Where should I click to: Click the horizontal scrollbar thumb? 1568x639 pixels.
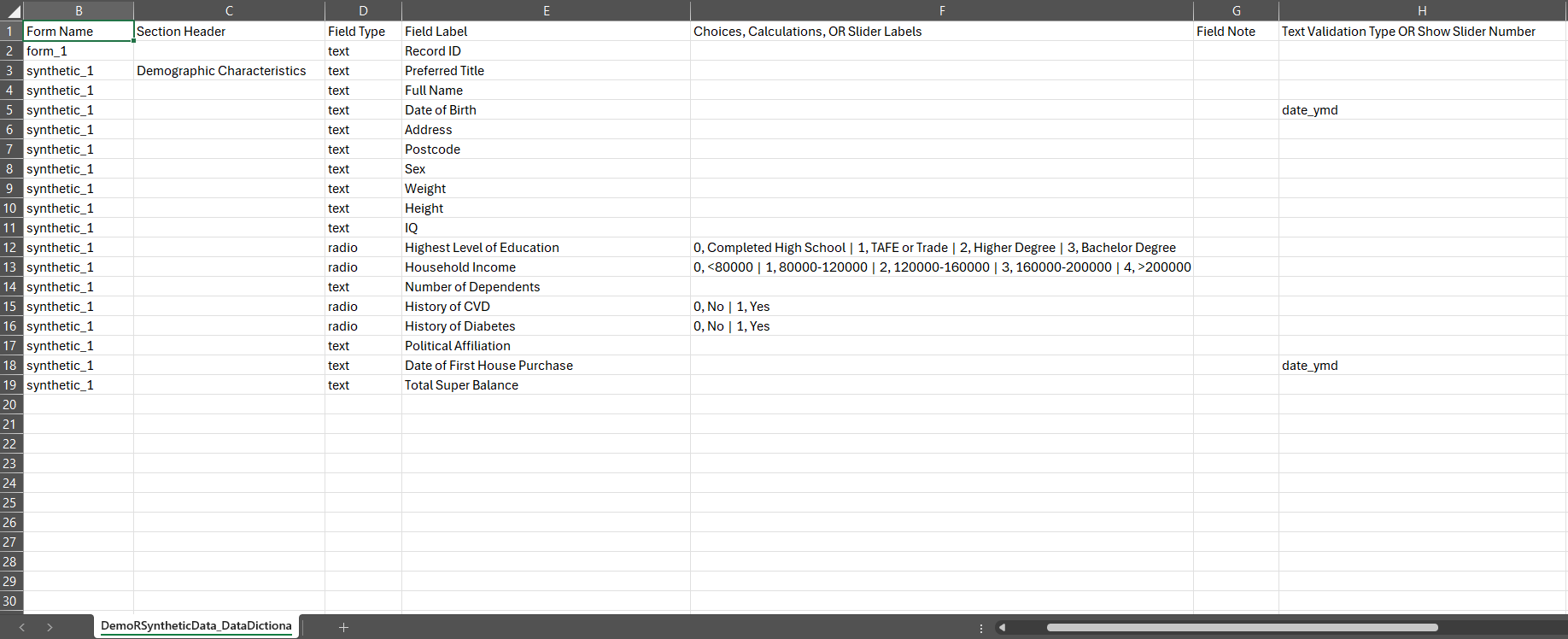[x=1242, y=627]
